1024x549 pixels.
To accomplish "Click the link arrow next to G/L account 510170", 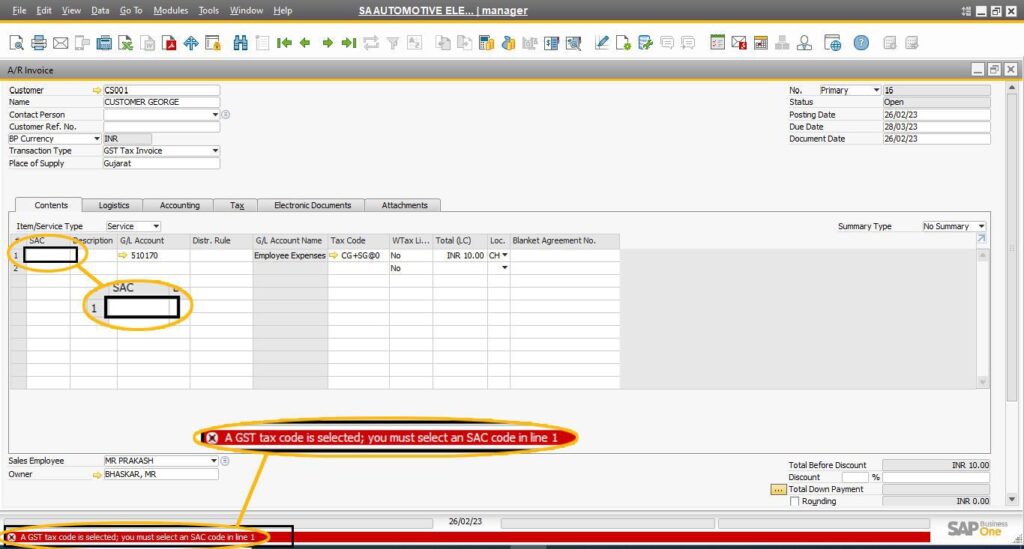I will tap(123, 255).
